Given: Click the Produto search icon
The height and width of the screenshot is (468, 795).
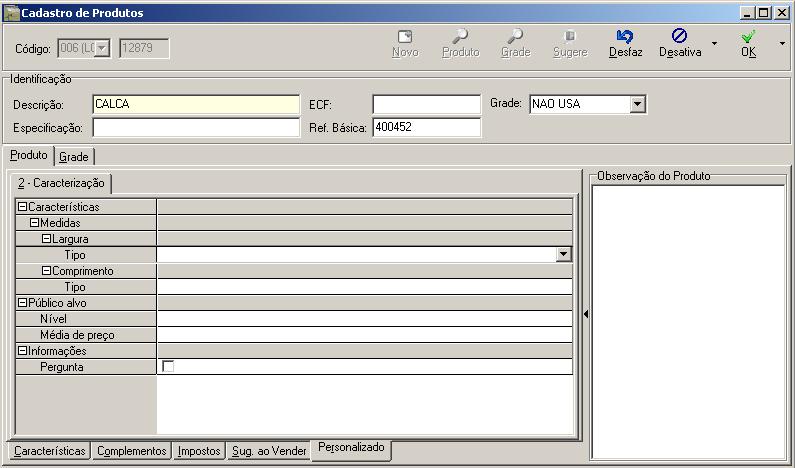Looking at the screenshot, I should pyautogui.click(x=460, y=37).
